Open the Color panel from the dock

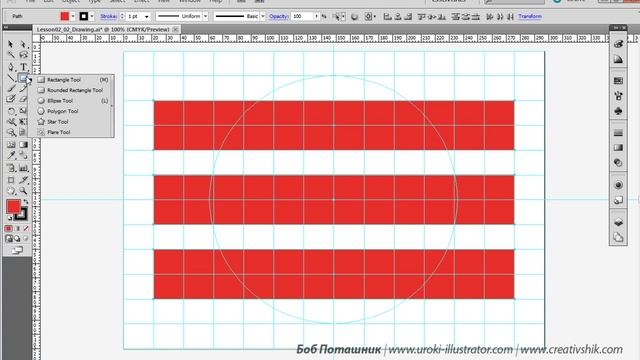click(618, 44)
